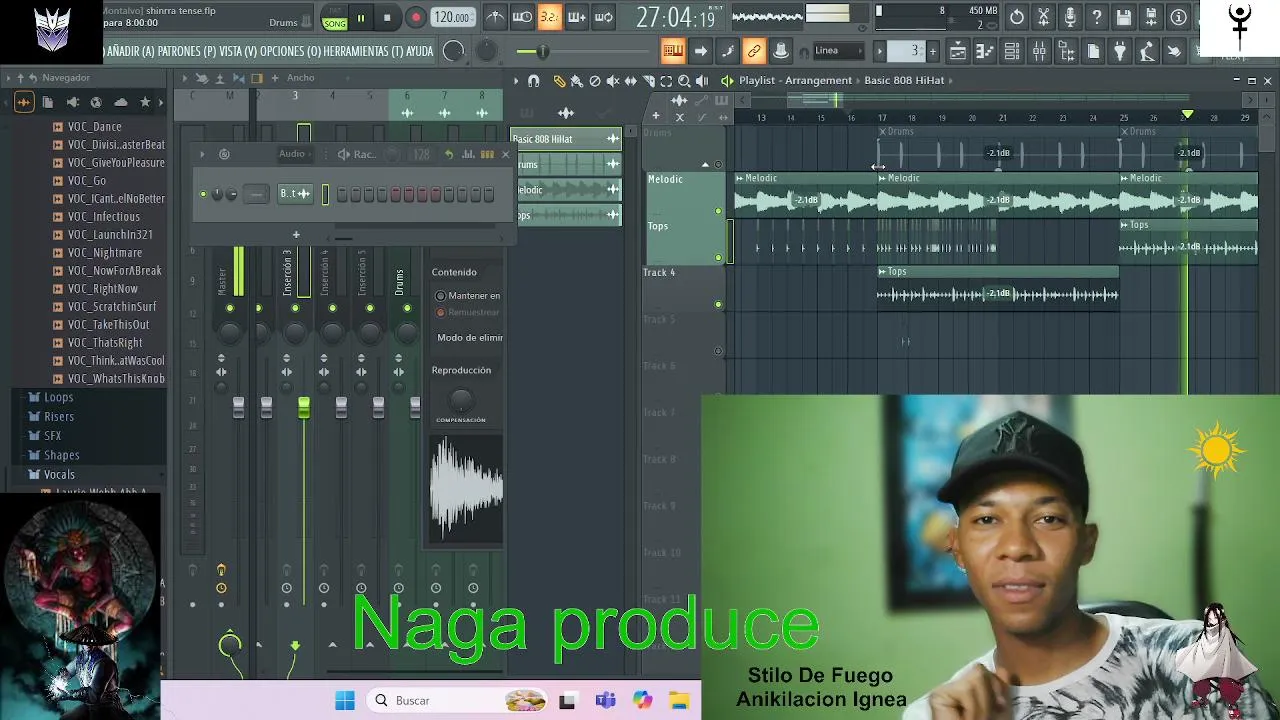Open the PATRONES menu
This screenshot has width=1280, height=720.
(186, 51)
